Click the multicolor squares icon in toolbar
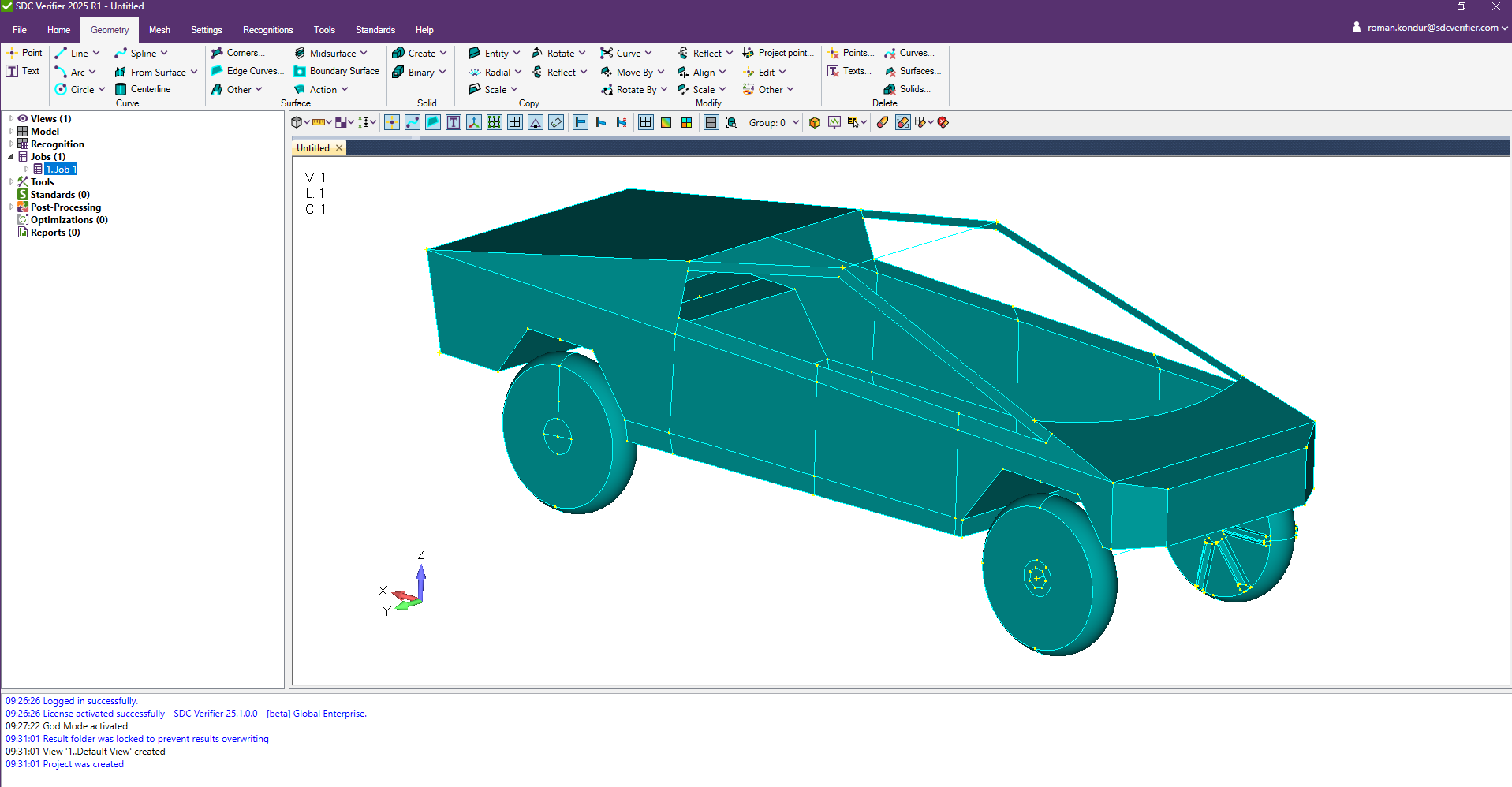This screenshot has width=1512, height=787. 687,122
